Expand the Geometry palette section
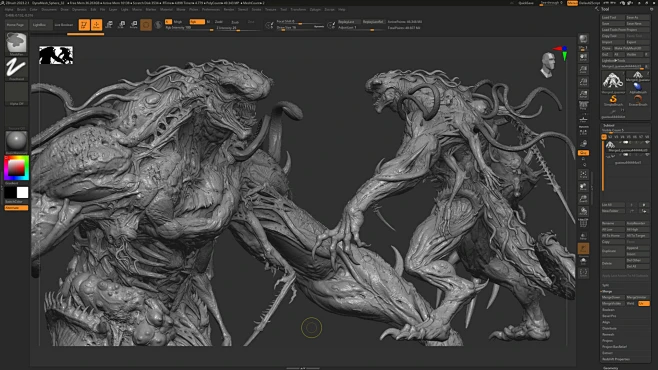The width and height of the screenshot is (658, 370). click(611, 367)
